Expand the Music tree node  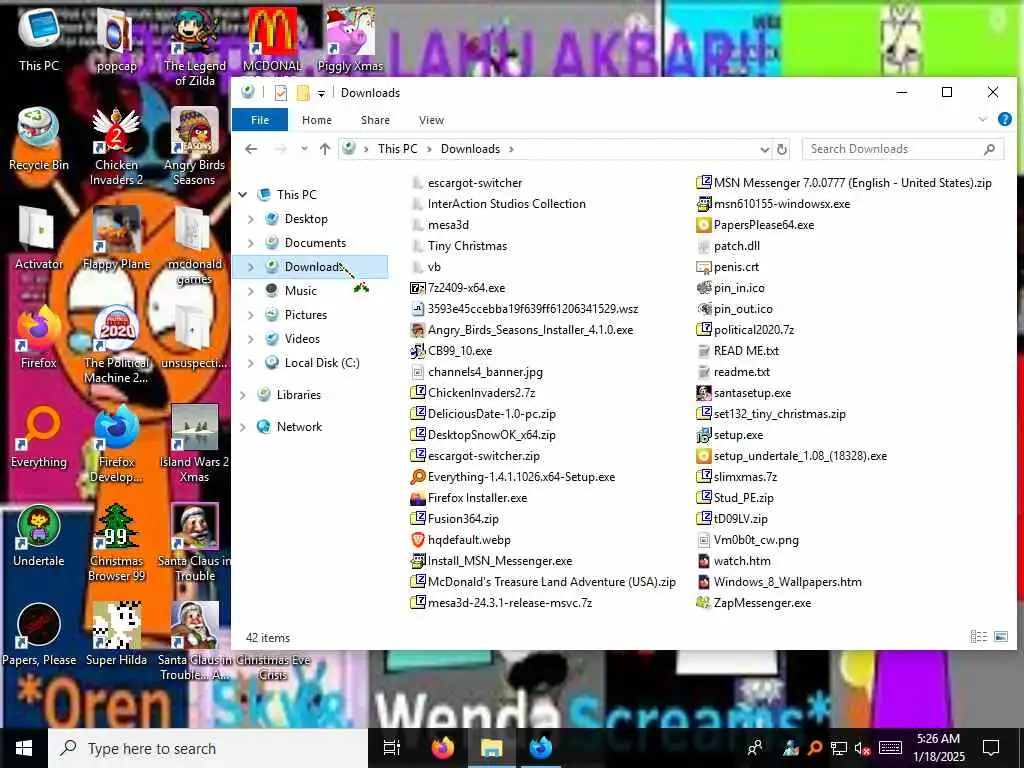[251, 291]
